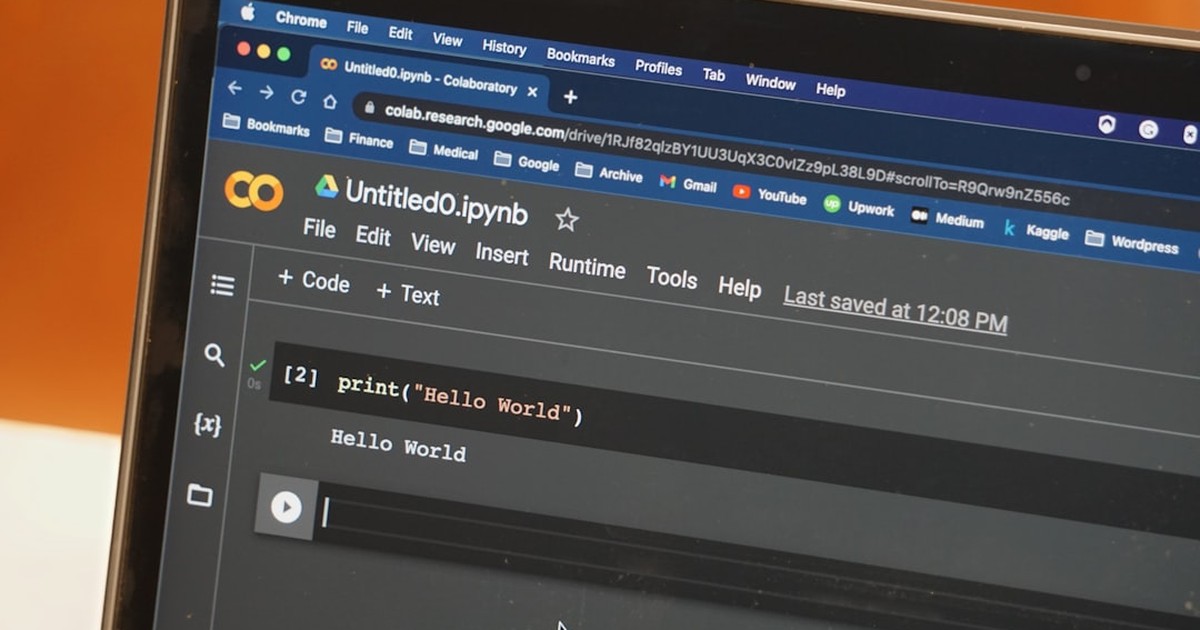Open the Window menu in menu bar
The width and height of the screenshot is (1200, 630).
770,82
